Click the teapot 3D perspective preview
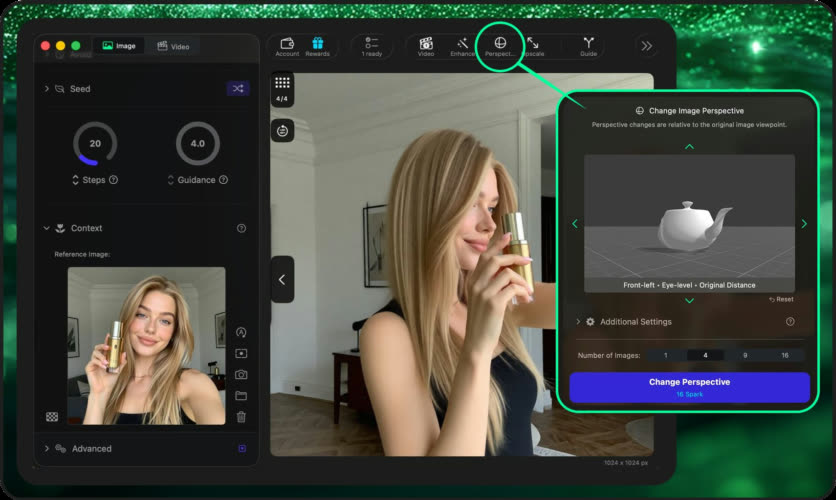 click(689, 223)
